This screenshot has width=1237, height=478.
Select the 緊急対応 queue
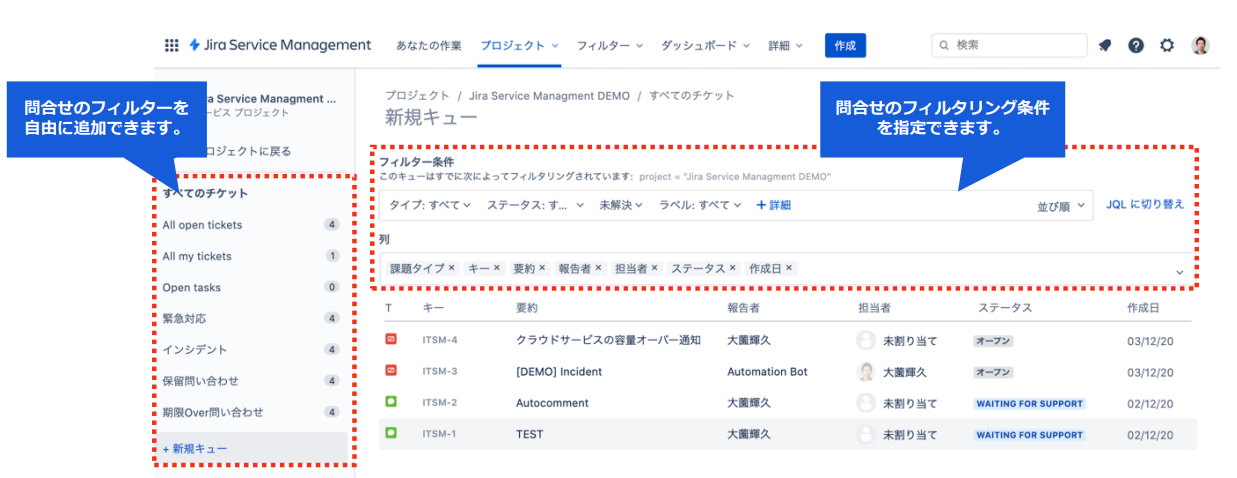coord(251,318)
